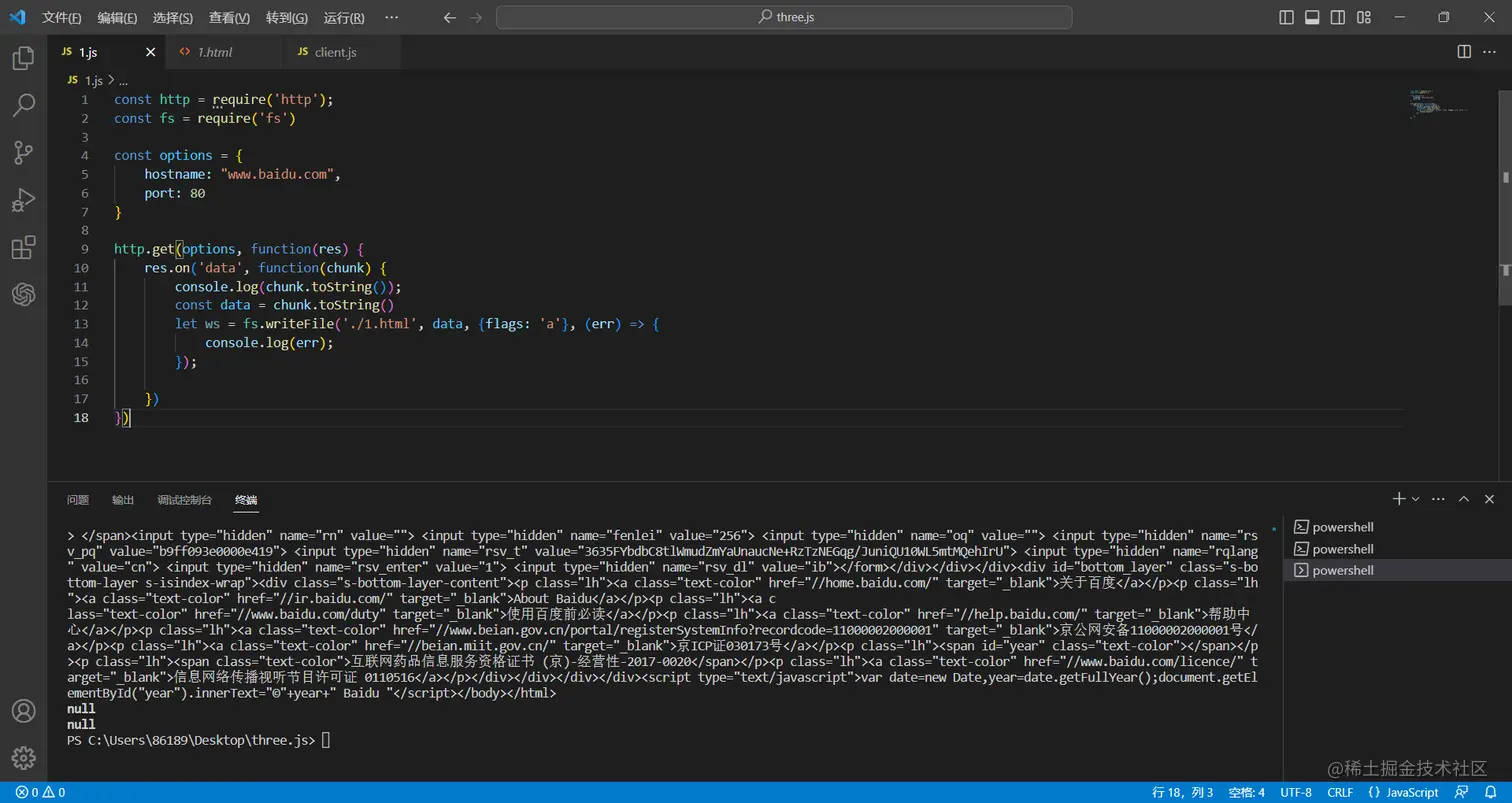
Task: Expand the title bar menu overflow ellipsis
Action: point(391,18)
